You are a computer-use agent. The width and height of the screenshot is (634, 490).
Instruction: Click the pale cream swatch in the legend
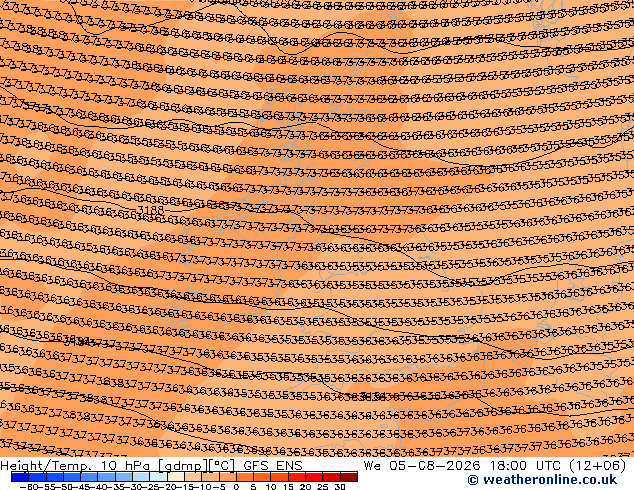coord(176,477)
